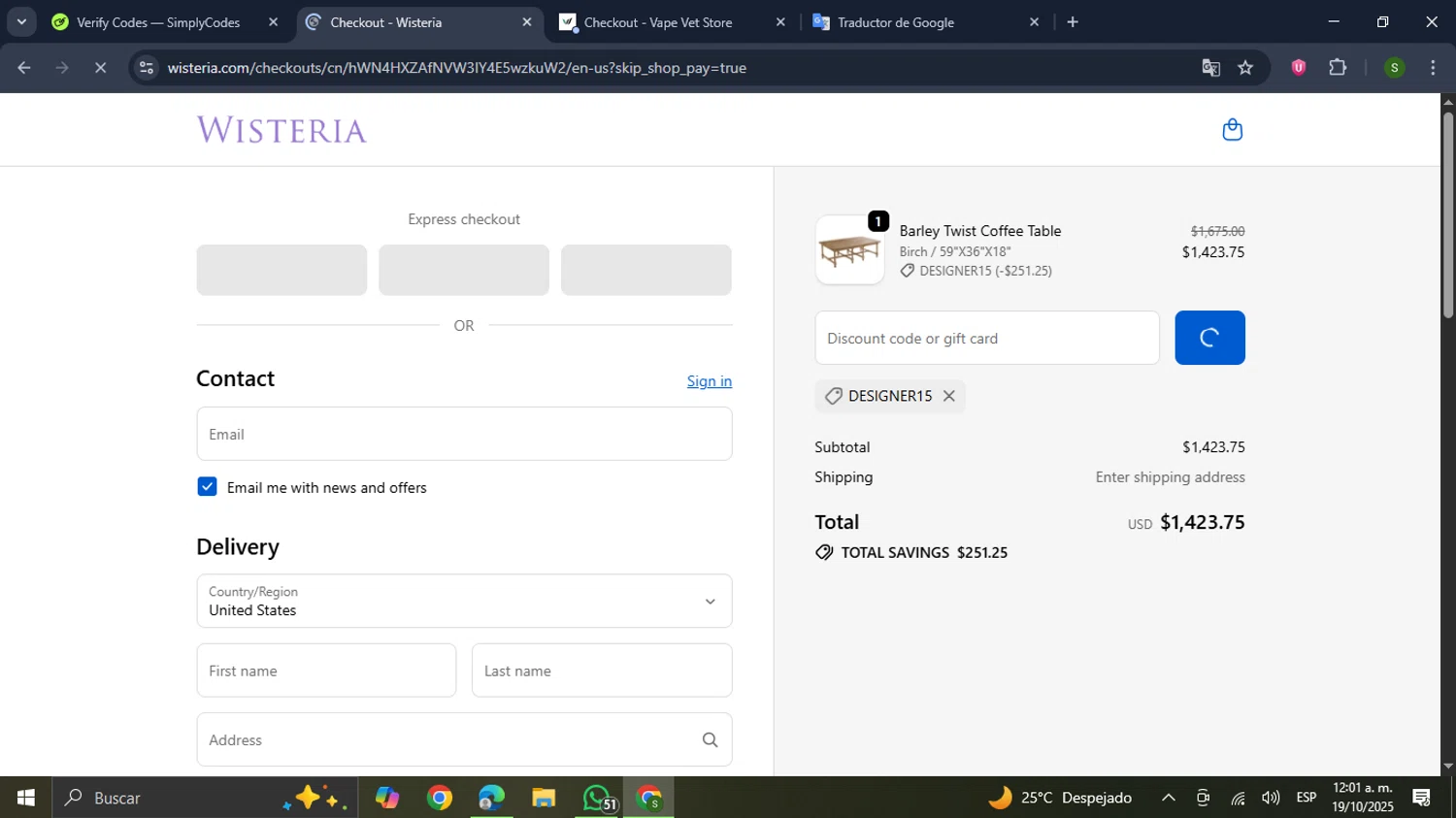1456x818 pixels.
Task: Open new browser tab
Action: 1073,22
